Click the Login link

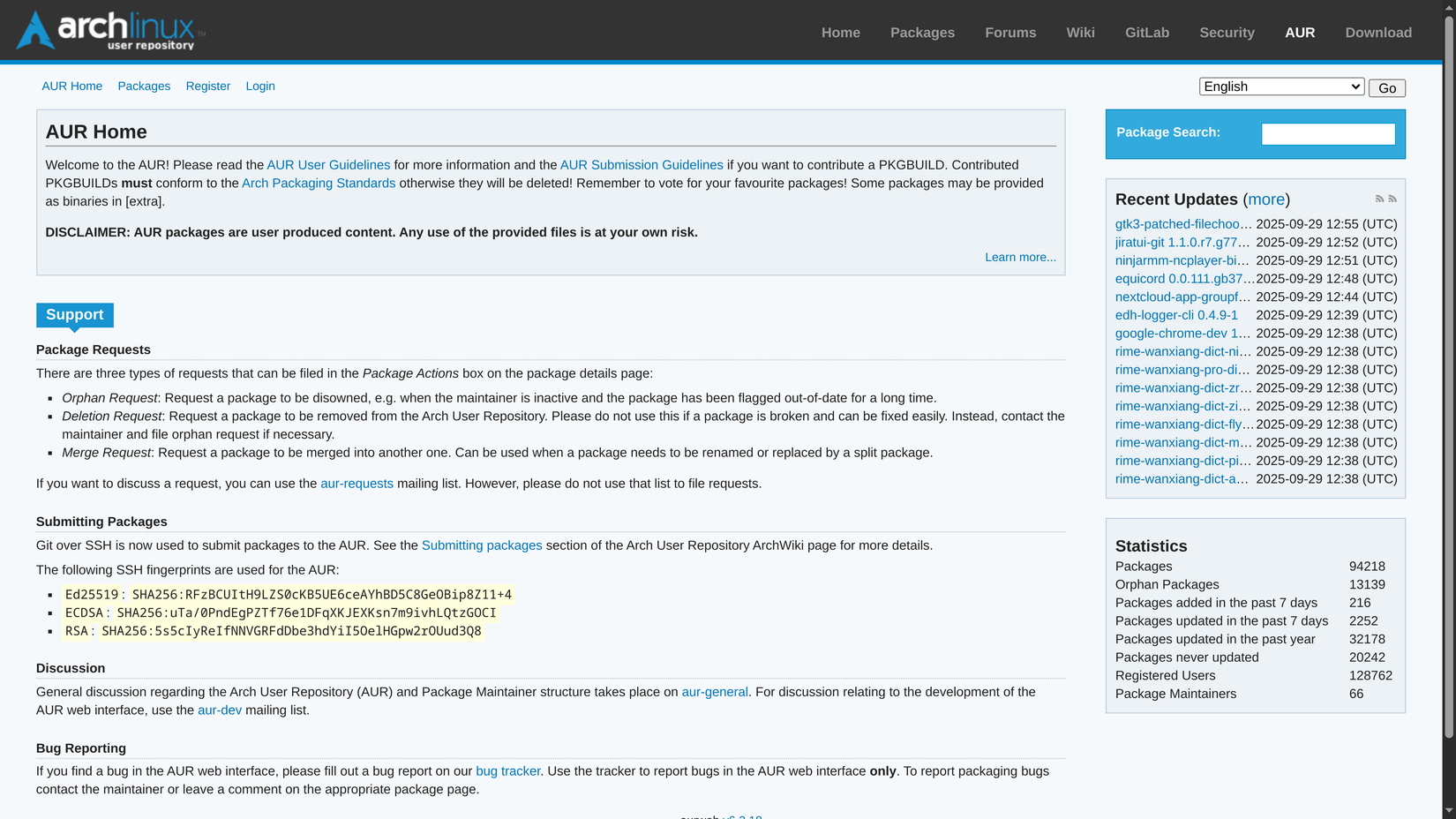click(x=259, y=86)
